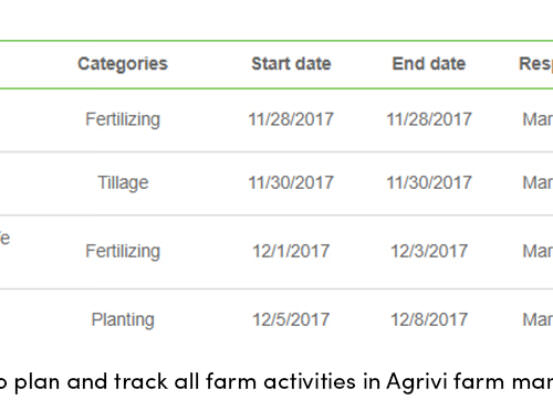This screenshot has width=553, height=400.
Task: Sort by the Start date column header
Action: pyautogui.click(x=291, y=64)
